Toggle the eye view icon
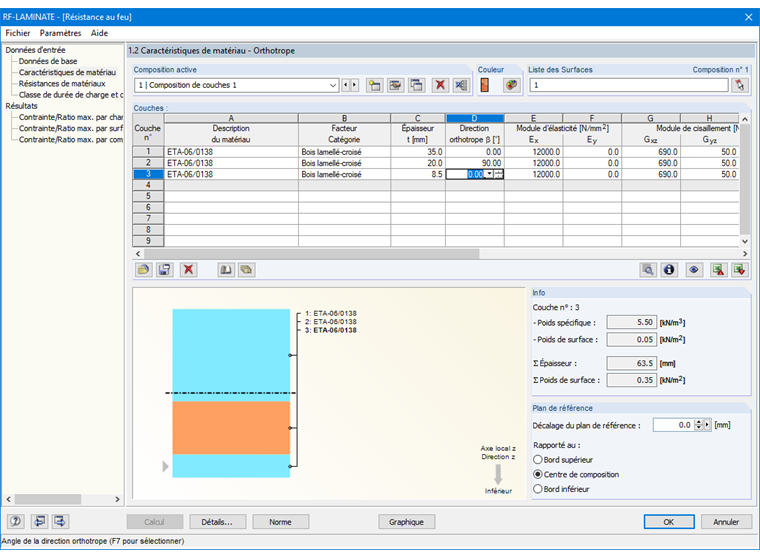The height and width of the screenshot is (558, 760). [694, 270]
